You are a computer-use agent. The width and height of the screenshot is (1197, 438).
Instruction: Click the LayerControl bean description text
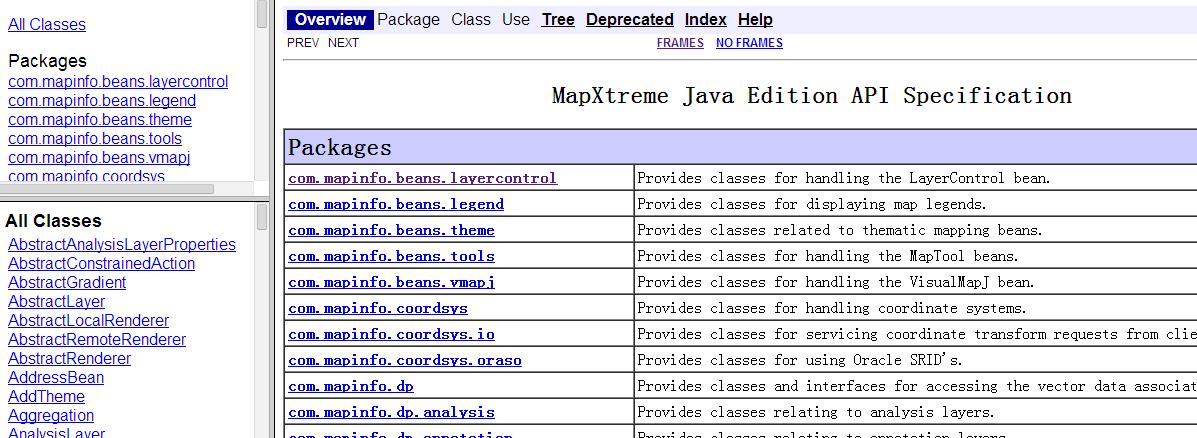[x=844, y=178]
